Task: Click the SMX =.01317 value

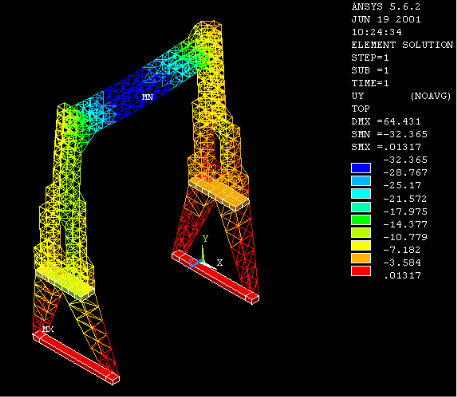Action: pos(386,147)
